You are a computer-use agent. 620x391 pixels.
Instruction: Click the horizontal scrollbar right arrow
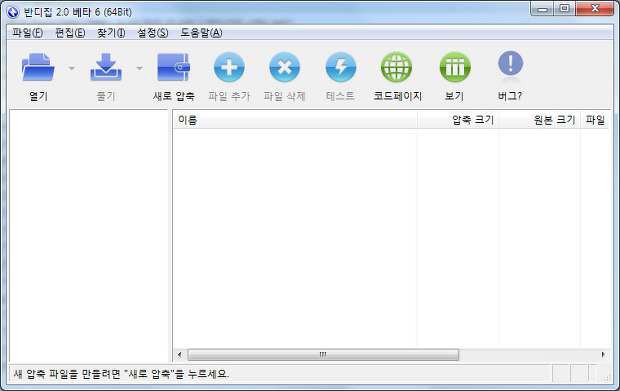click(603, 355)
